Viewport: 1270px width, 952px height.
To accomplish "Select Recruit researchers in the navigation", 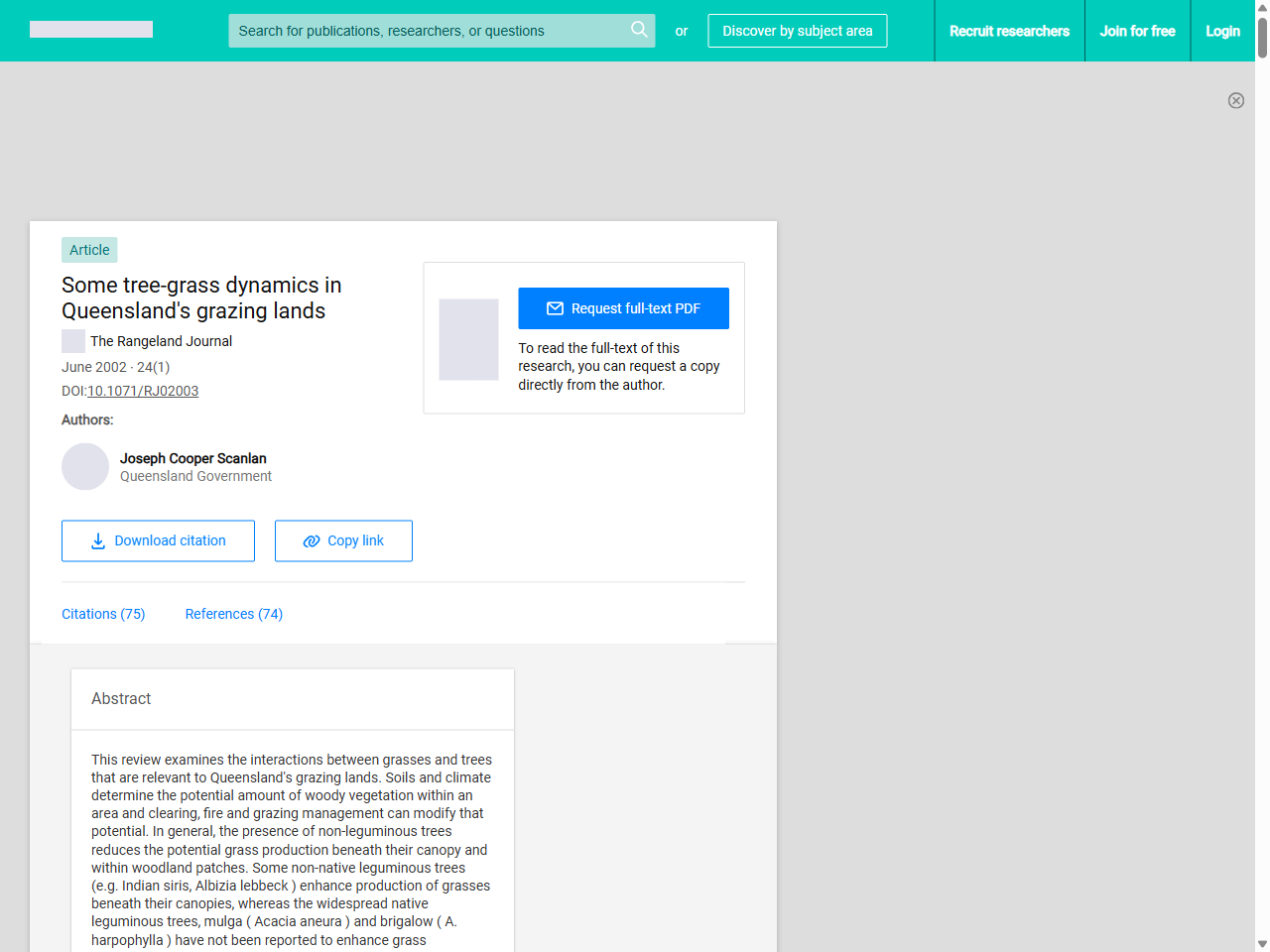I will tap(1009, 31).
